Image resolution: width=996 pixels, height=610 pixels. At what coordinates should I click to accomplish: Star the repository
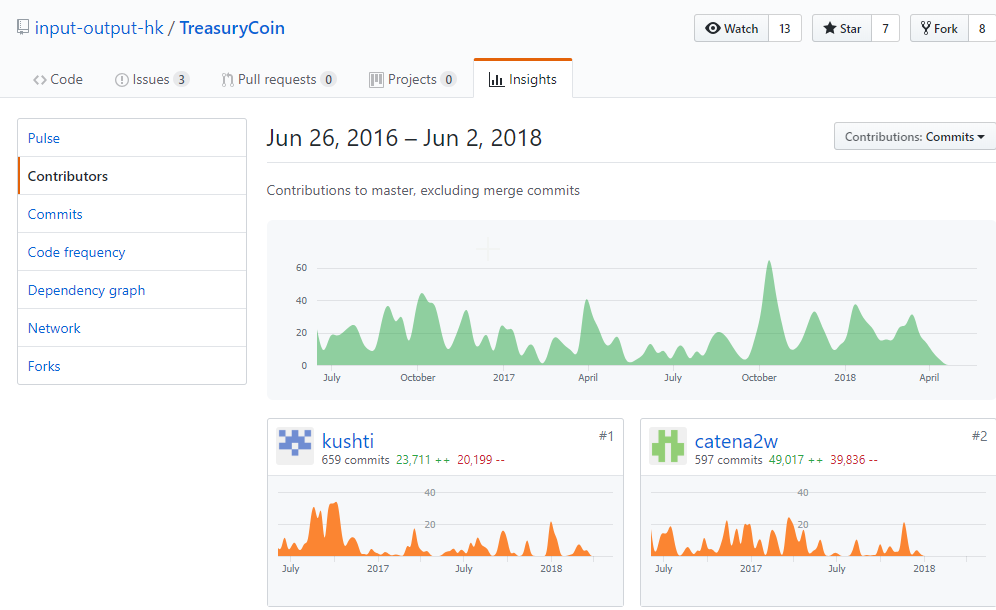[x=842, y=29]
